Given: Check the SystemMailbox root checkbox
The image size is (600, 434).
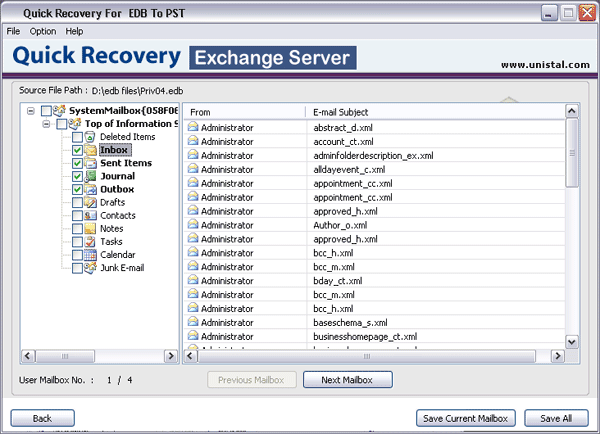Looking at the screenshot, I should (x=46, y=111).
